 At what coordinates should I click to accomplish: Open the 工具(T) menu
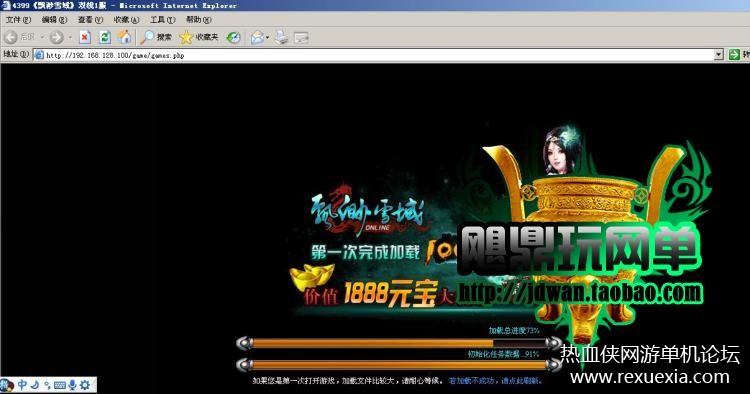pyautogui.click(x=163, y=20)
